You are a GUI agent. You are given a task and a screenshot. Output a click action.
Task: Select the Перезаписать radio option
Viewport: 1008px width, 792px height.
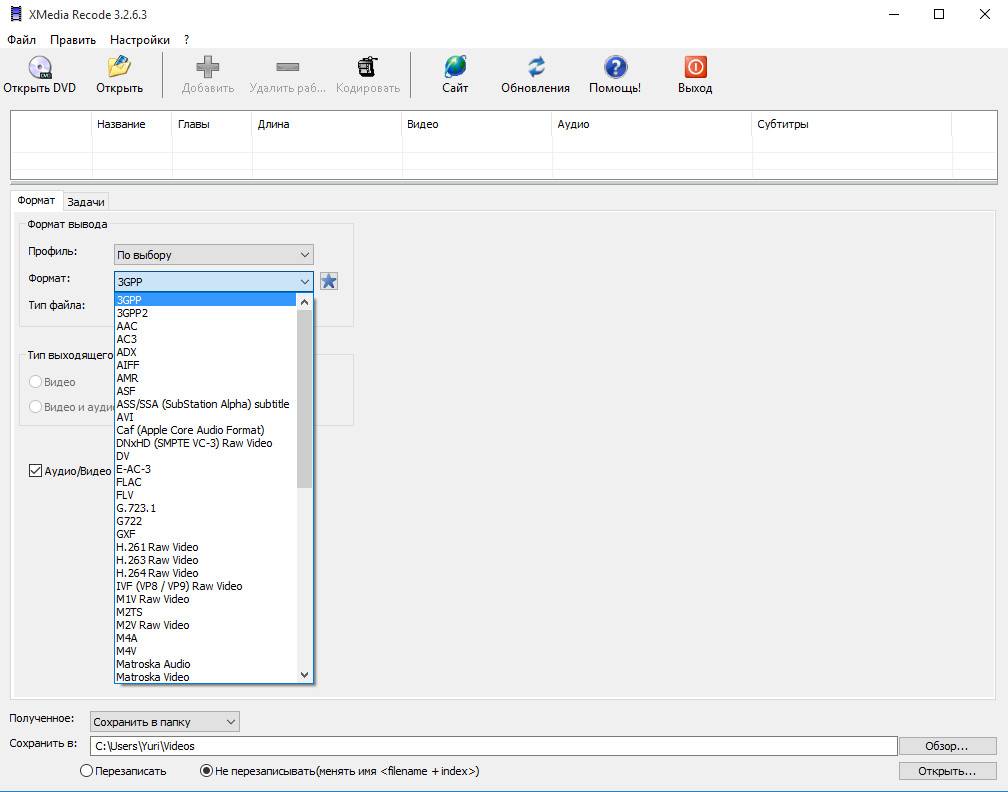86,771
